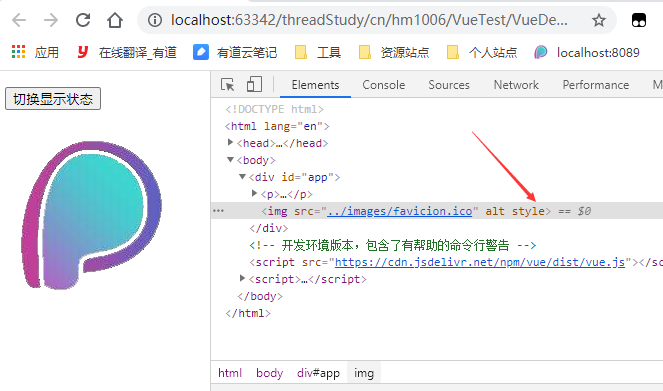Click the three-dot actions beside img row
Image resolution: width=663 pixels, height=391 pixels.
tap(218, 211)
